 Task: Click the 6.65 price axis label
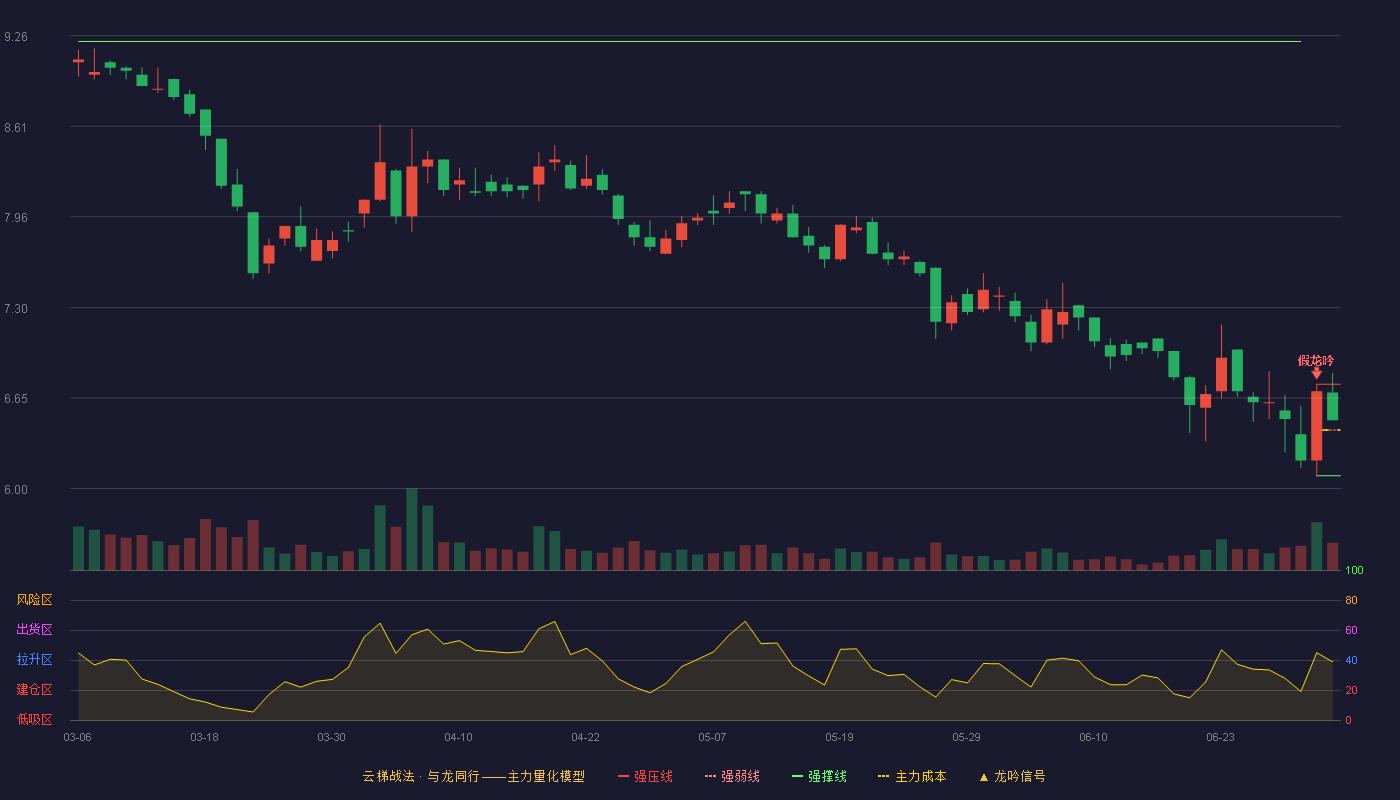(x=16, y=399)
